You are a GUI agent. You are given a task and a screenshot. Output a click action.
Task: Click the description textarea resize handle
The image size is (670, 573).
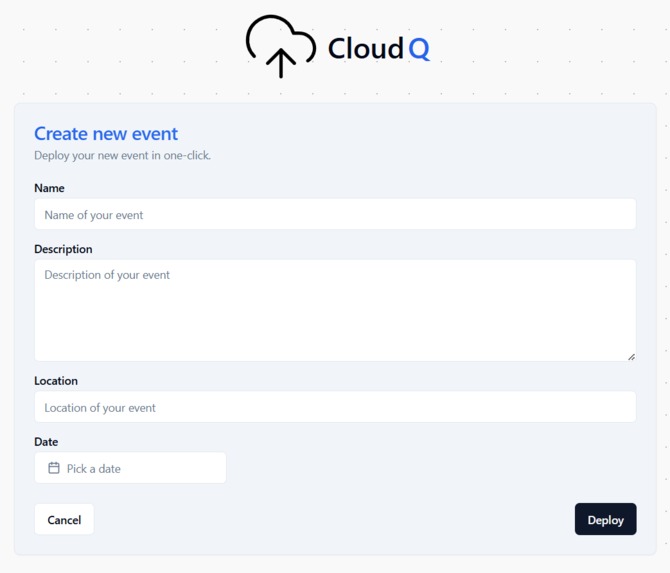coord(632,357)
